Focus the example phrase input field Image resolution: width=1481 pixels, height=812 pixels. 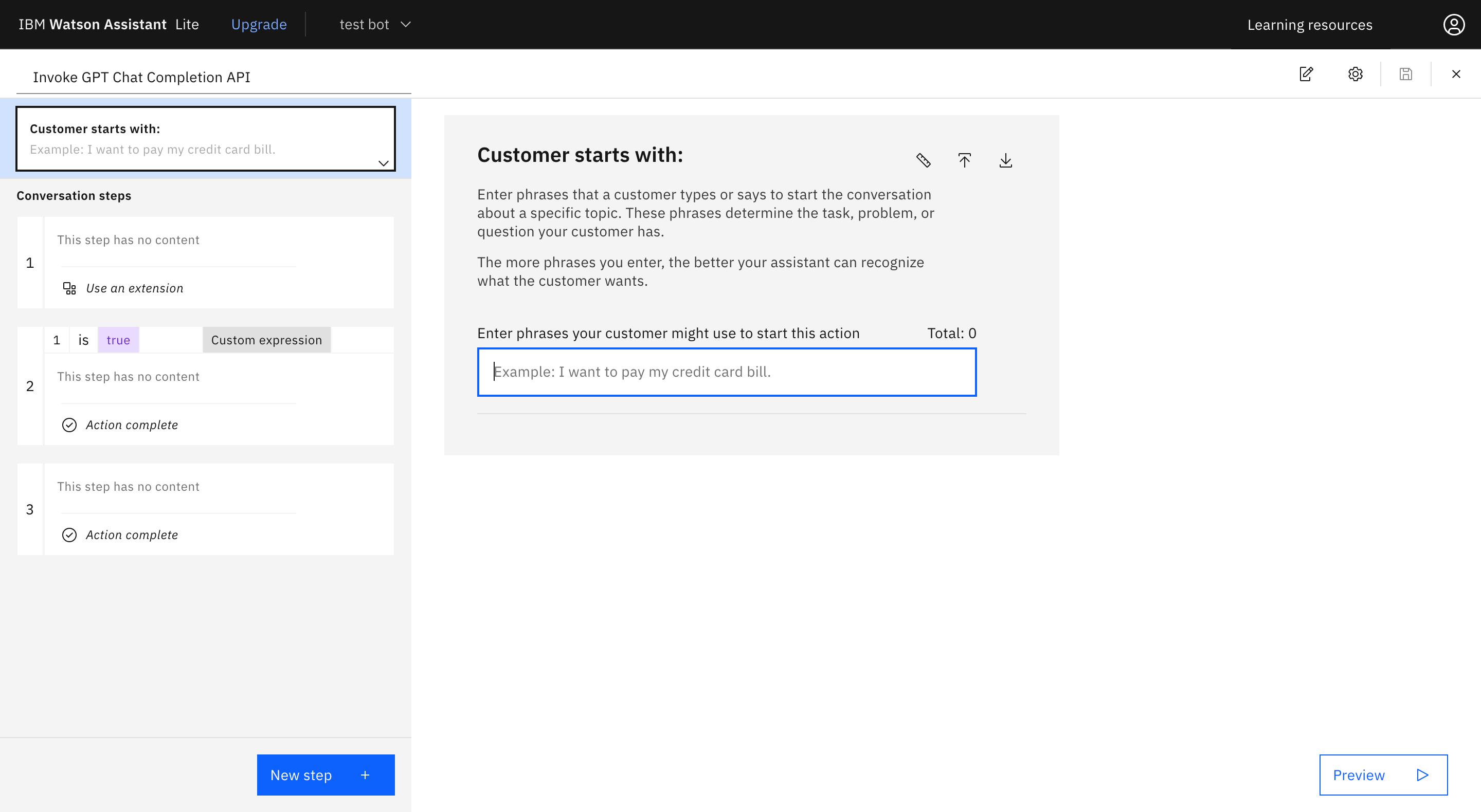(726, 372)
